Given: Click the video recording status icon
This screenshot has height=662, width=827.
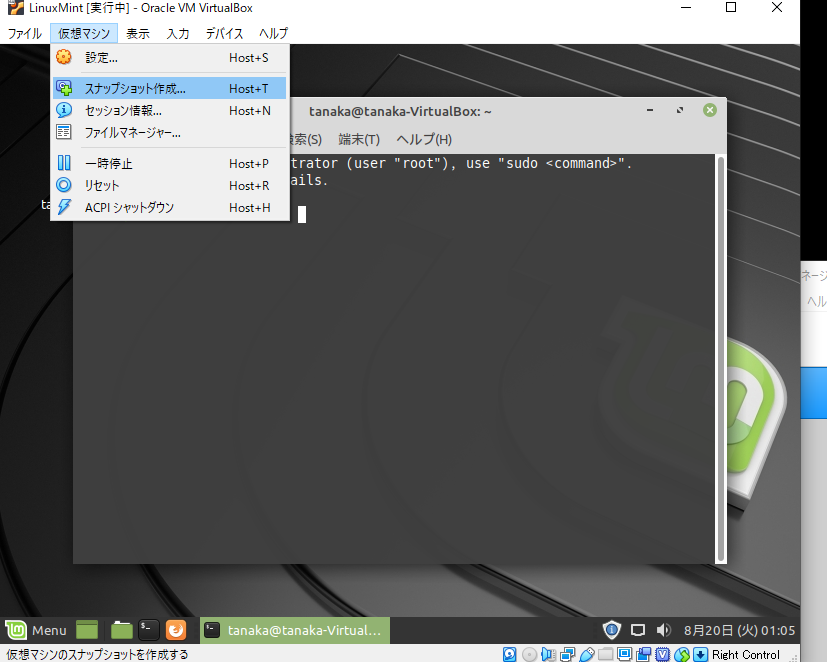Looking at the screenshot, I should [643, 655].
